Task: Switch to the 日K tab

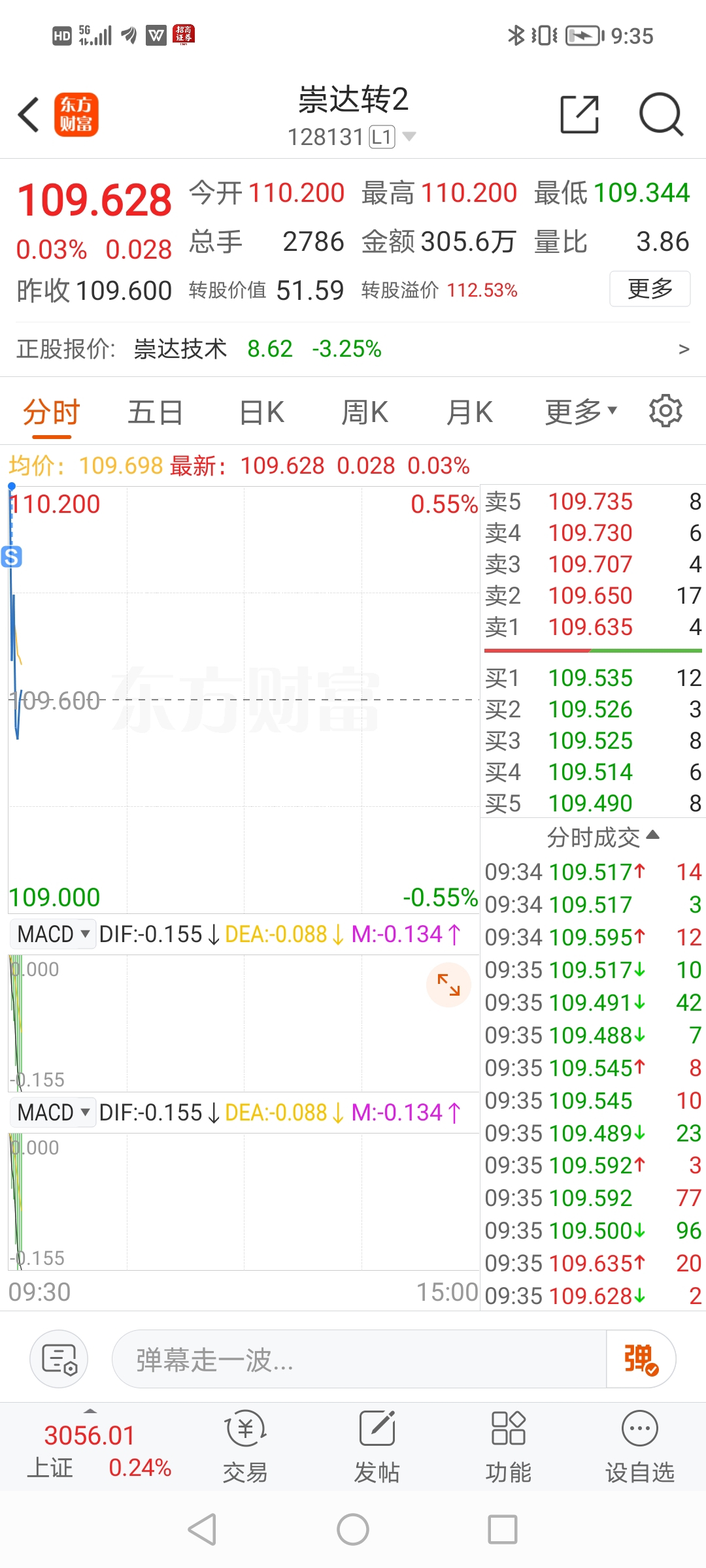Action: pos(261,412)
